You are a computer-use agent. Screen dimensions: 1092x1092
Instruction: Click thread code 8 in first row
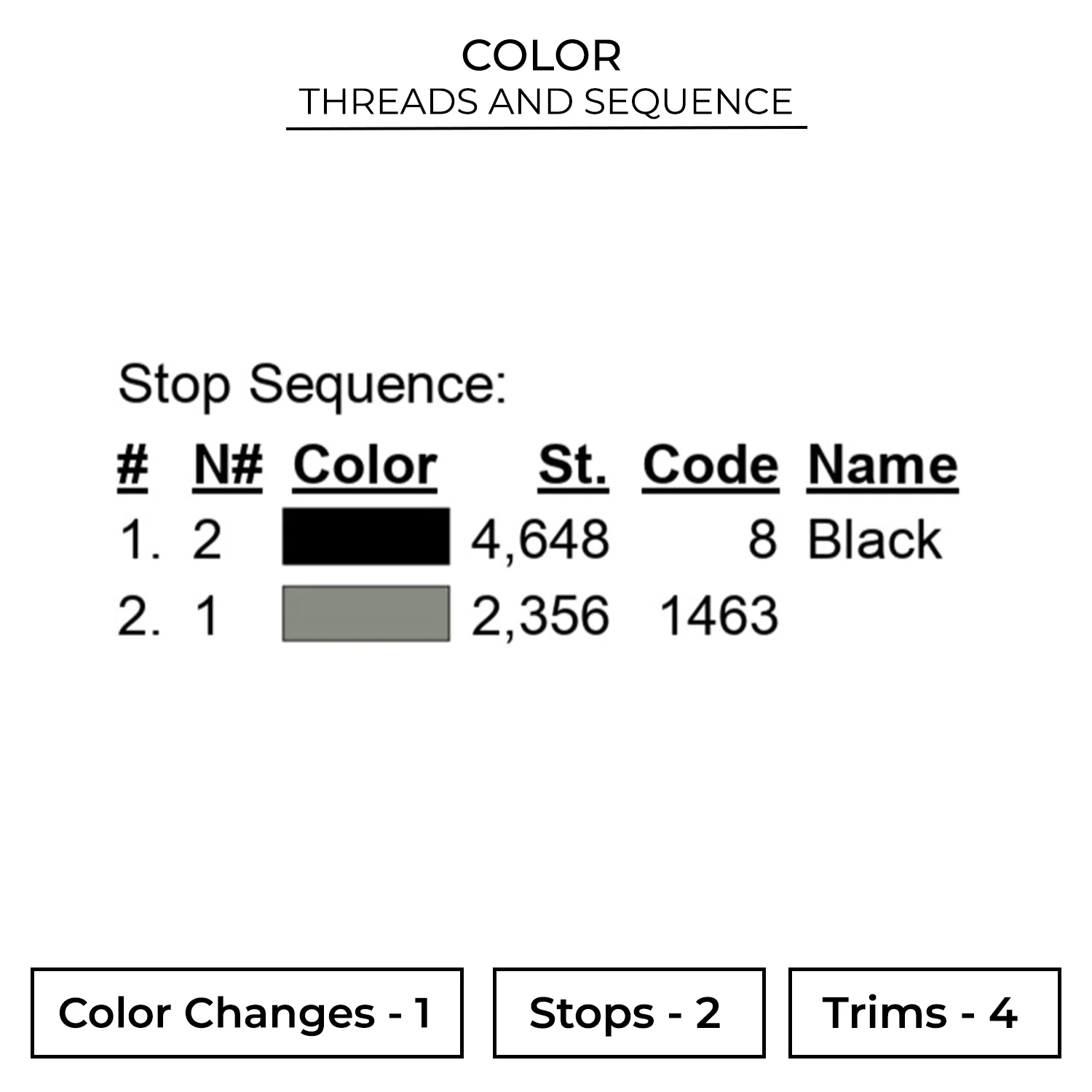click(761, 541)
